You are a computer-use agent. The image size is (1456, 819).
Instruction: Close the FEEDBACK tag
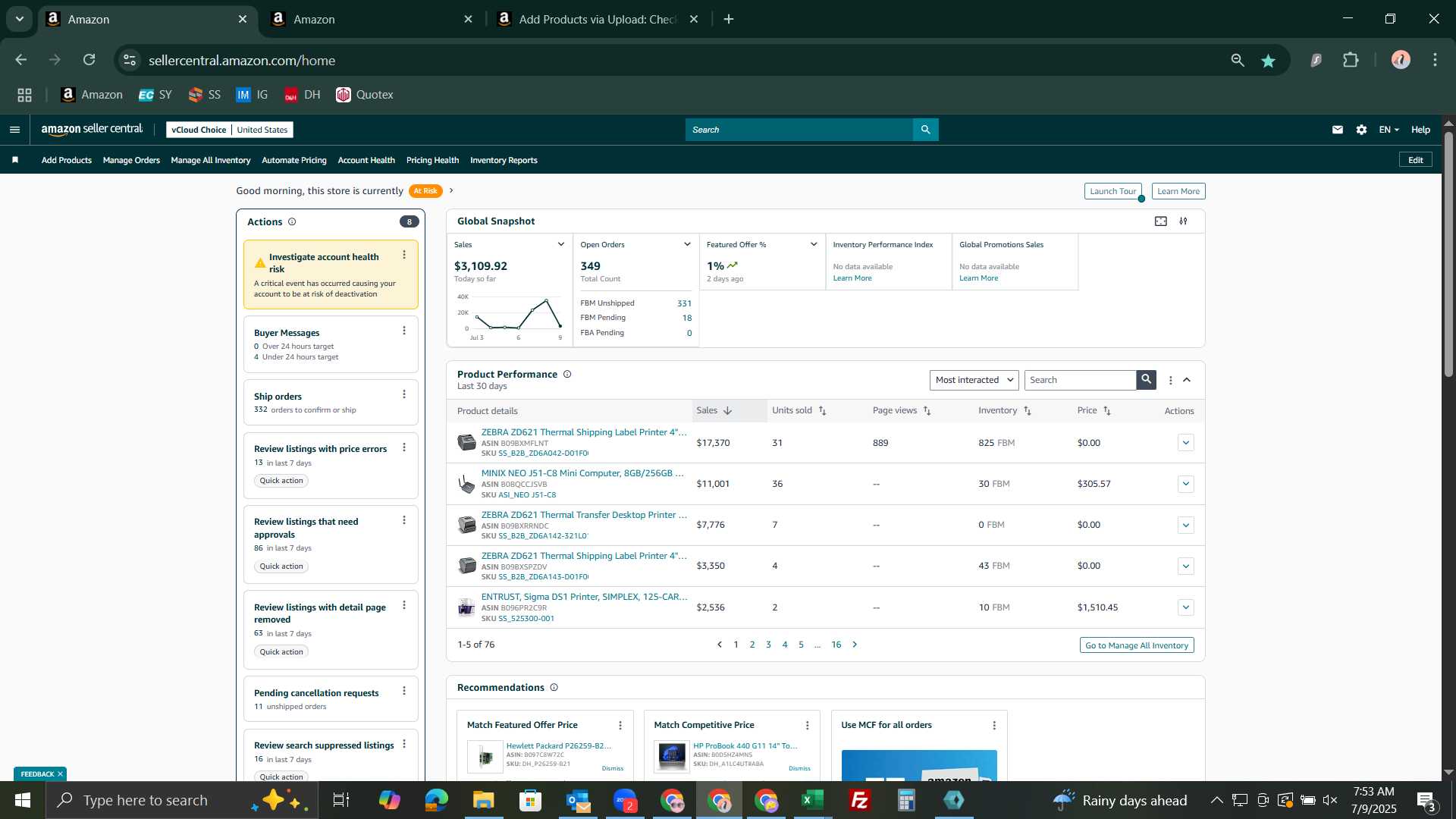click(60, 774)
